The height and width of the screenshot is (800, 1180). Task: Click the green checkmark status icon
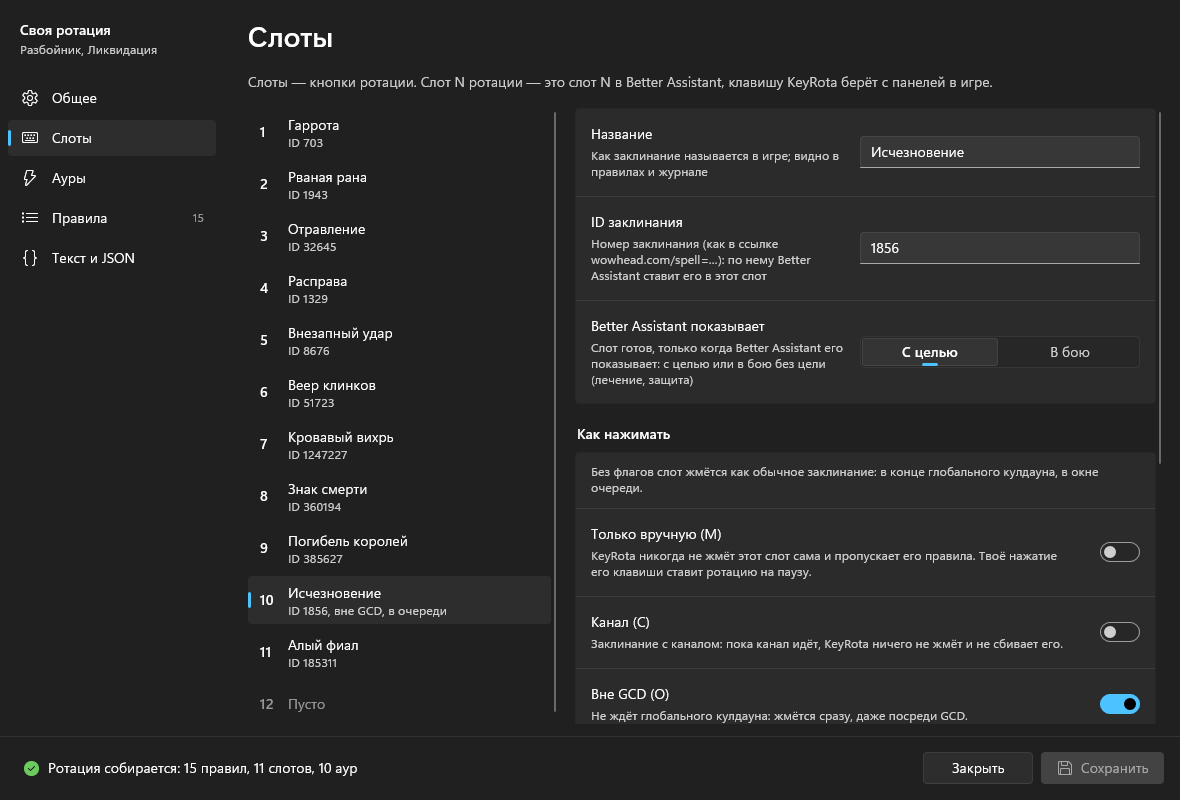point(31,768)
